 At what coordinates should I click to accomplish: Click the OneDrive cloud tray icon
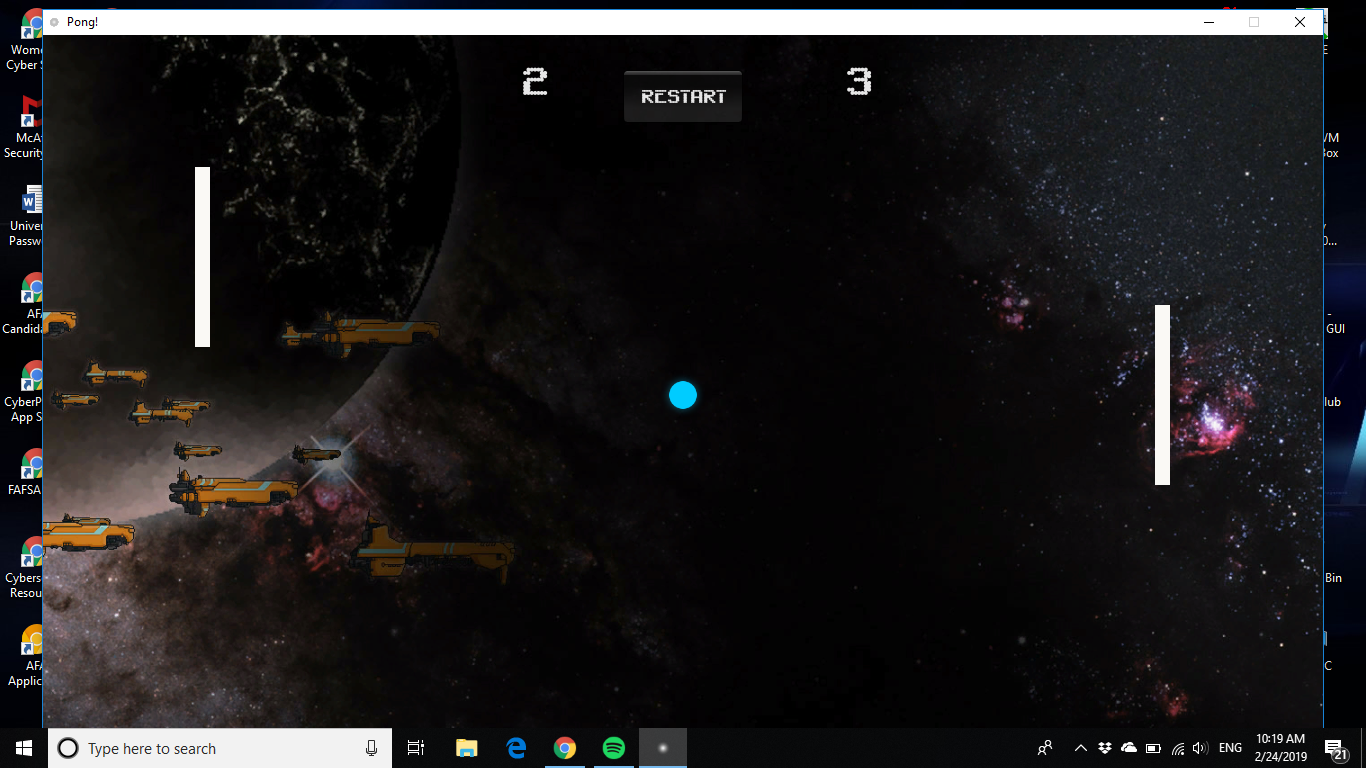[1129, 748]
